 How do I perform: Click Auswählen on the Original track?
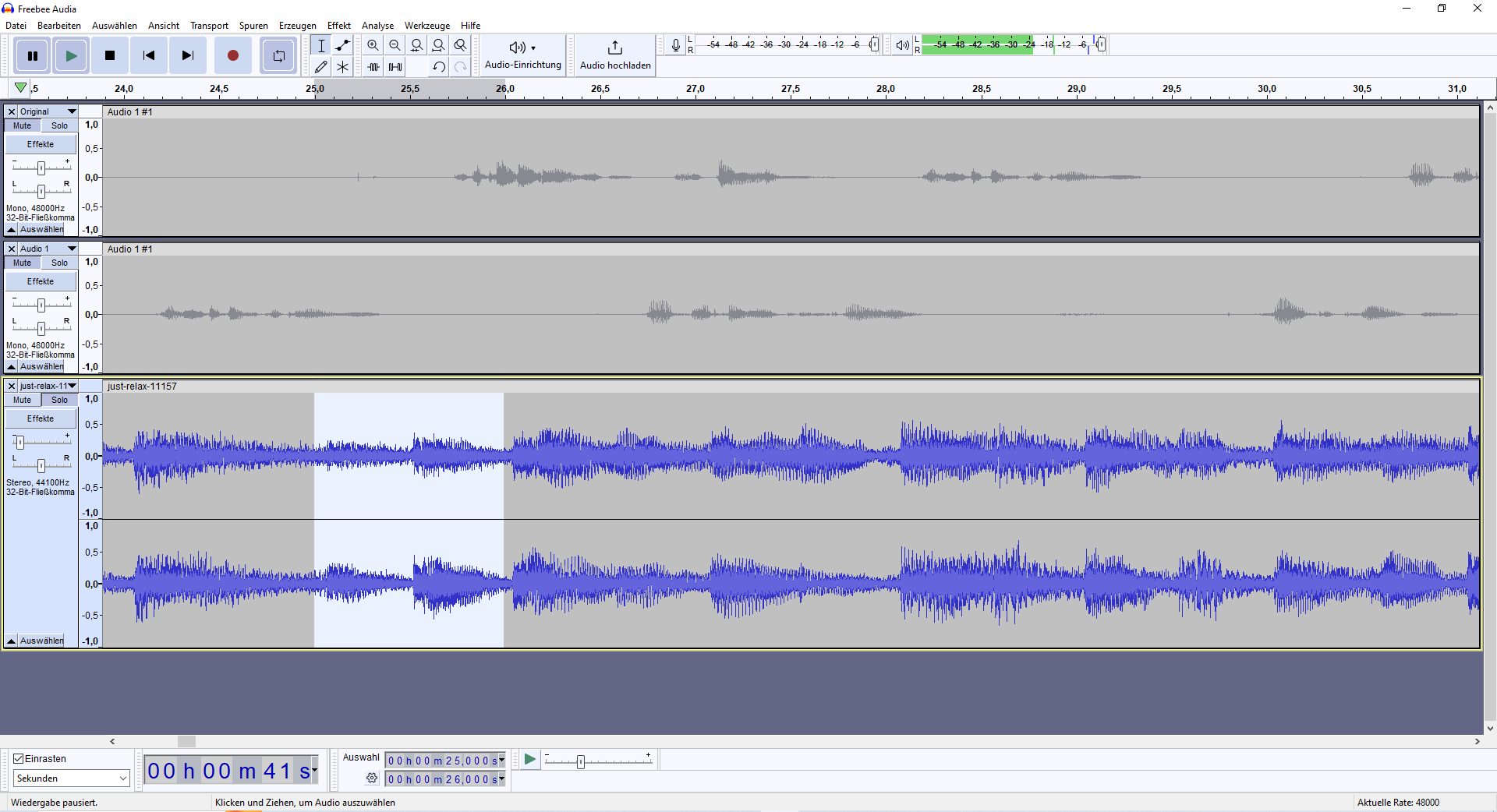pyautogui.click(x=42, y=230)
